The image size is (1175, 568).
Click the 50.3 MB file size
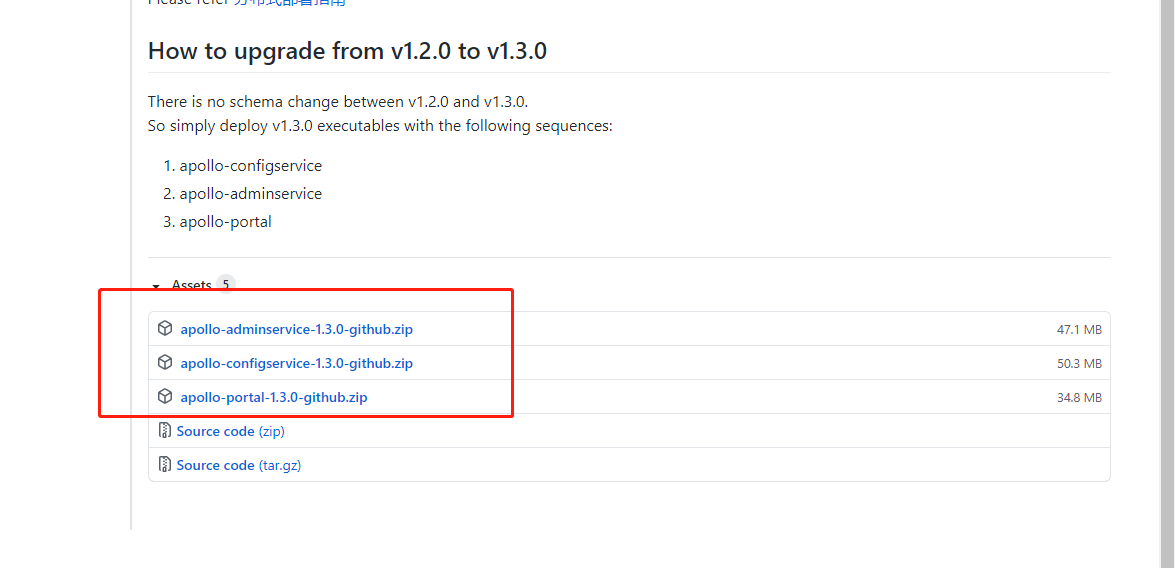coord(1079,363)
